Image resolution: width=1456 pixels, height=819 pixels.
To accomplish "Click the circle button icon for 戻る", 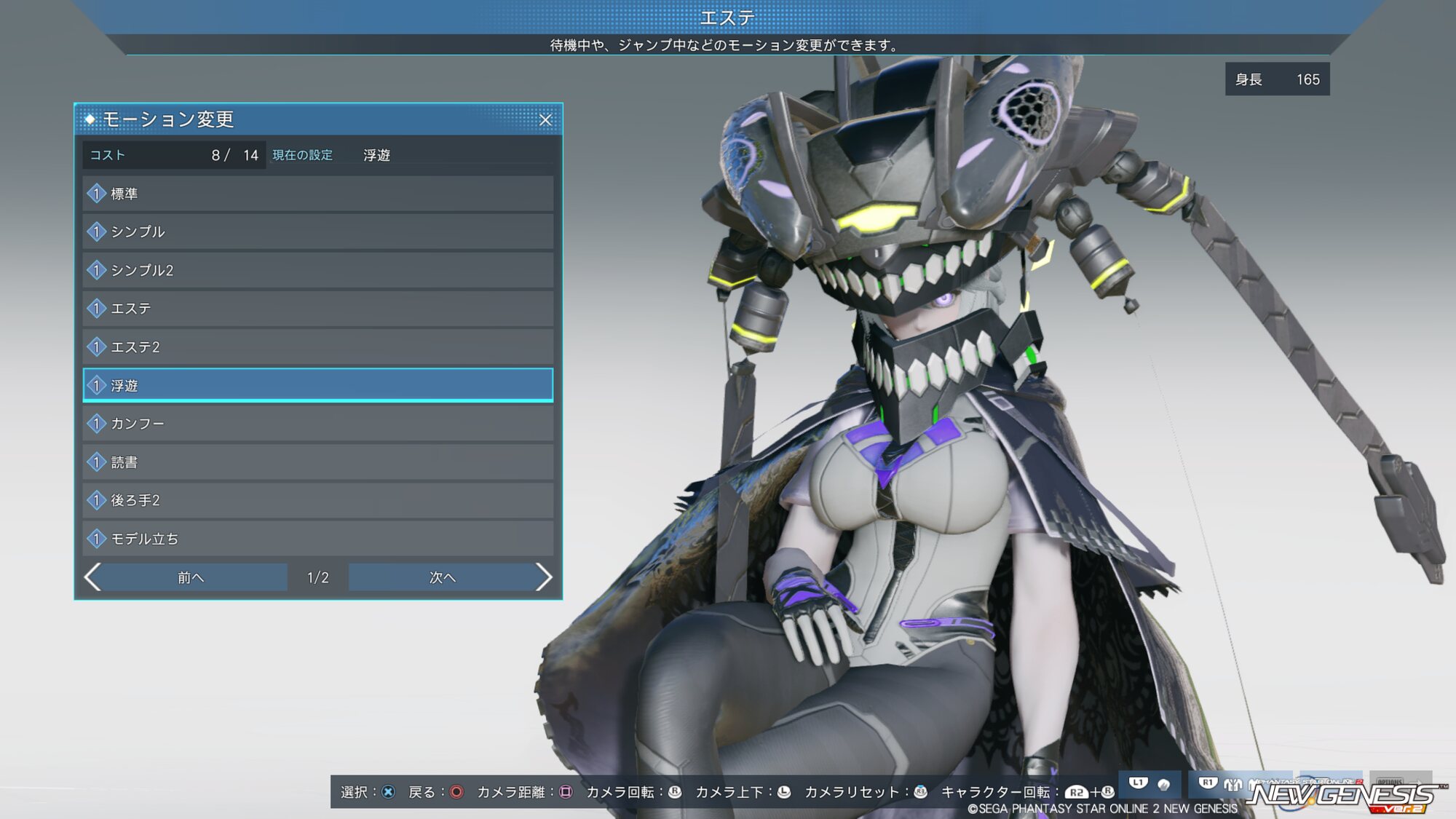I will (x=456, y=792).
